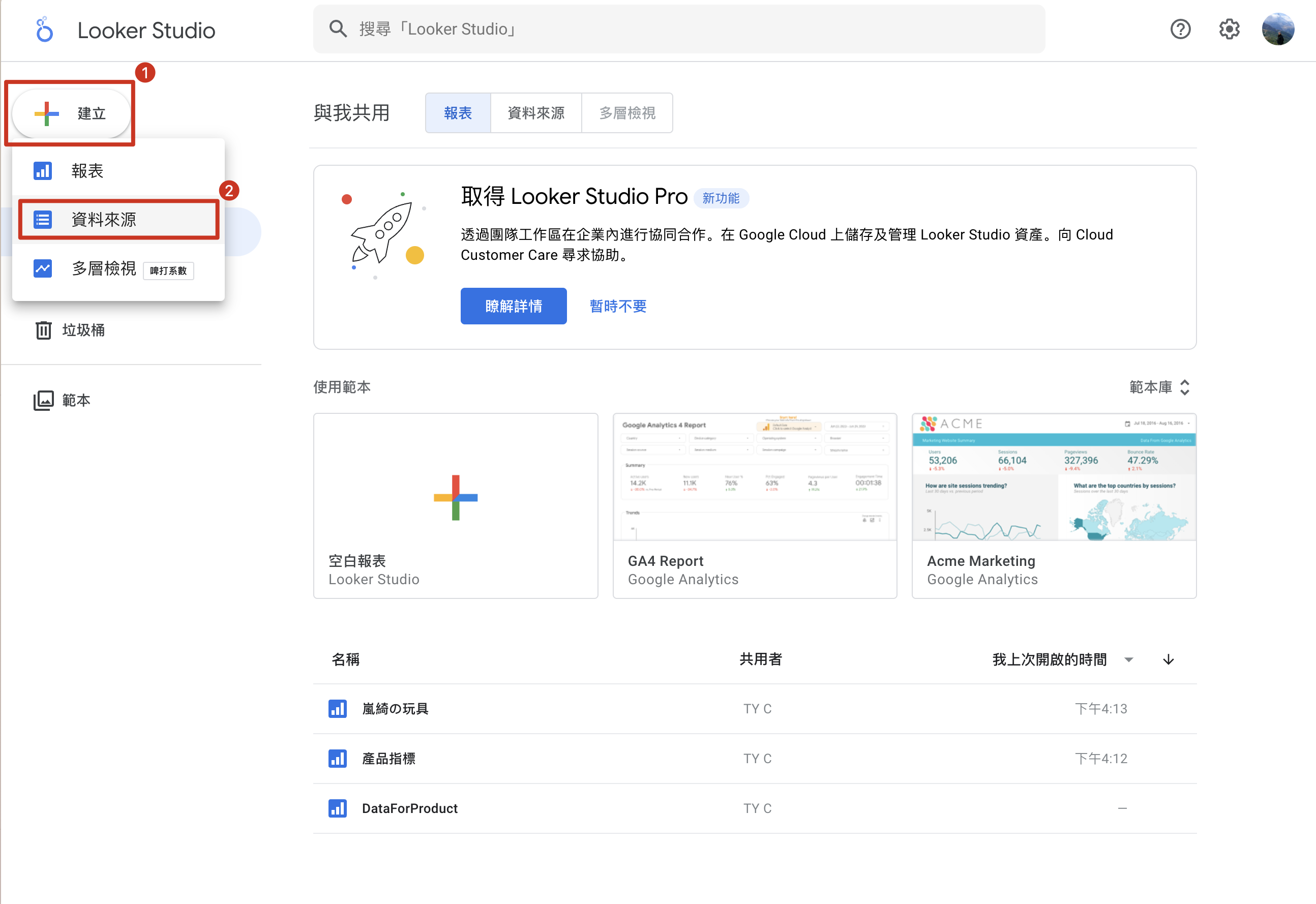Viewport: 1316px width, 904px height.
Task: Open the help question mark icon
Action: tap(1180, 29)
